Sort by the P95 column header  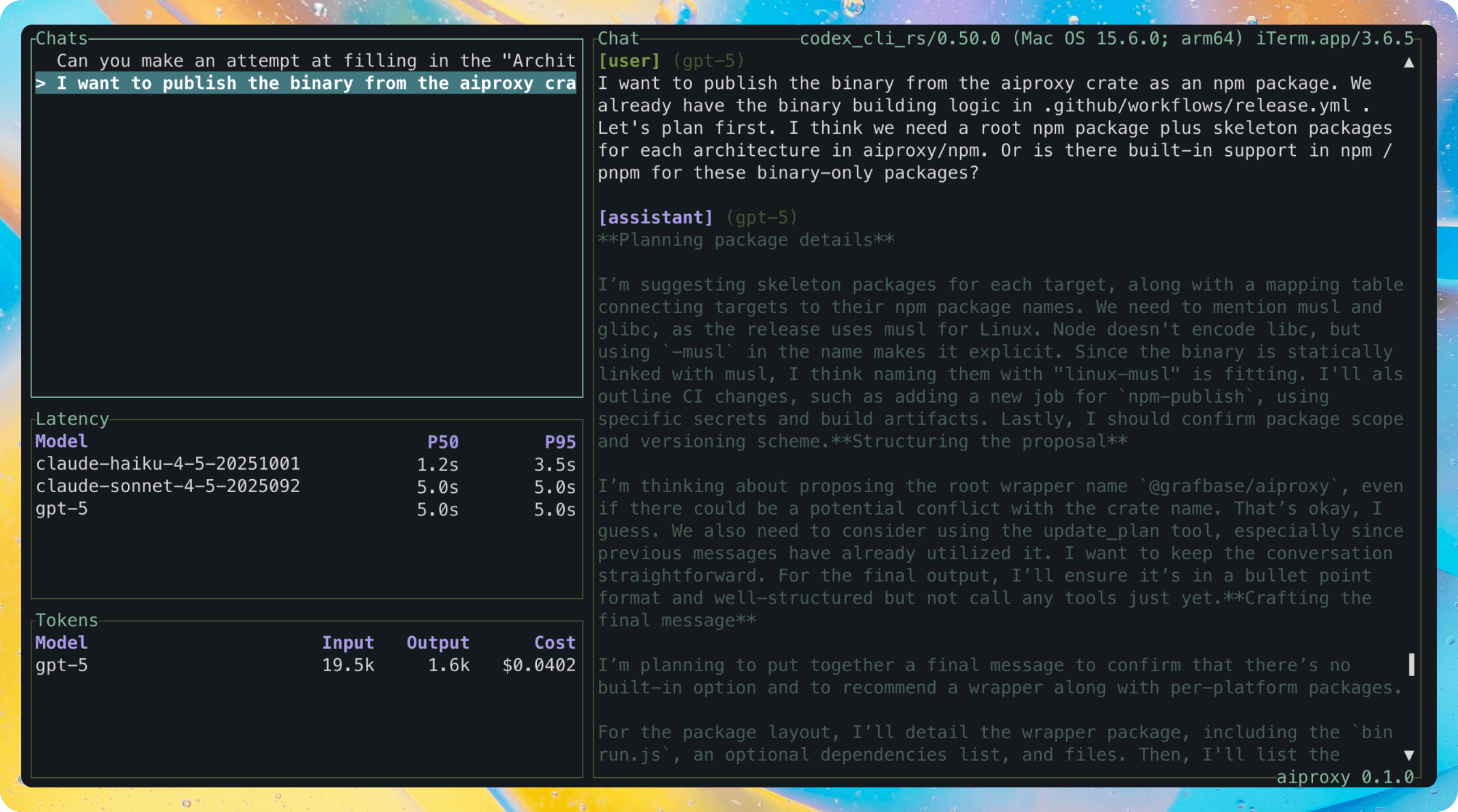click(x=559, y=442)
